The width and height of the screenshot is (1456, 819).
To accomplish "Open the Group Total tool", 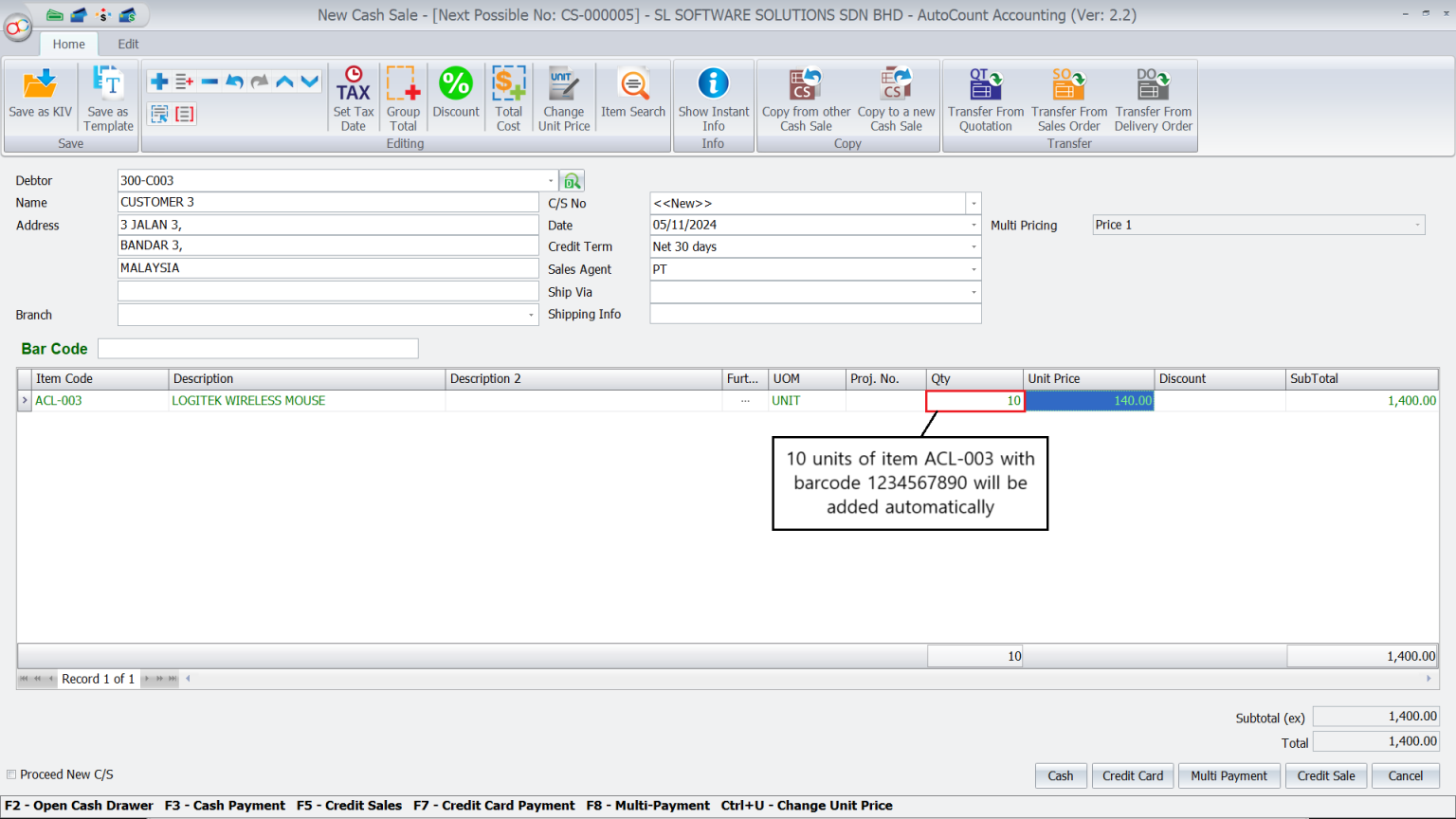I will tap(403, 95).
